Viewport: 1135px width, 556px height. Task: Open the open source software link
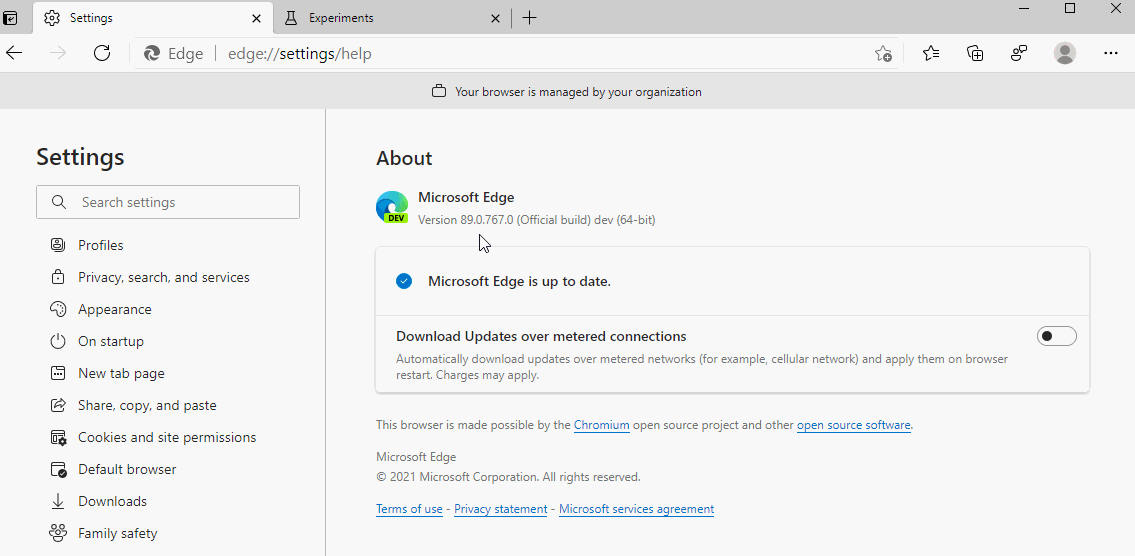(x=853, y=425)
